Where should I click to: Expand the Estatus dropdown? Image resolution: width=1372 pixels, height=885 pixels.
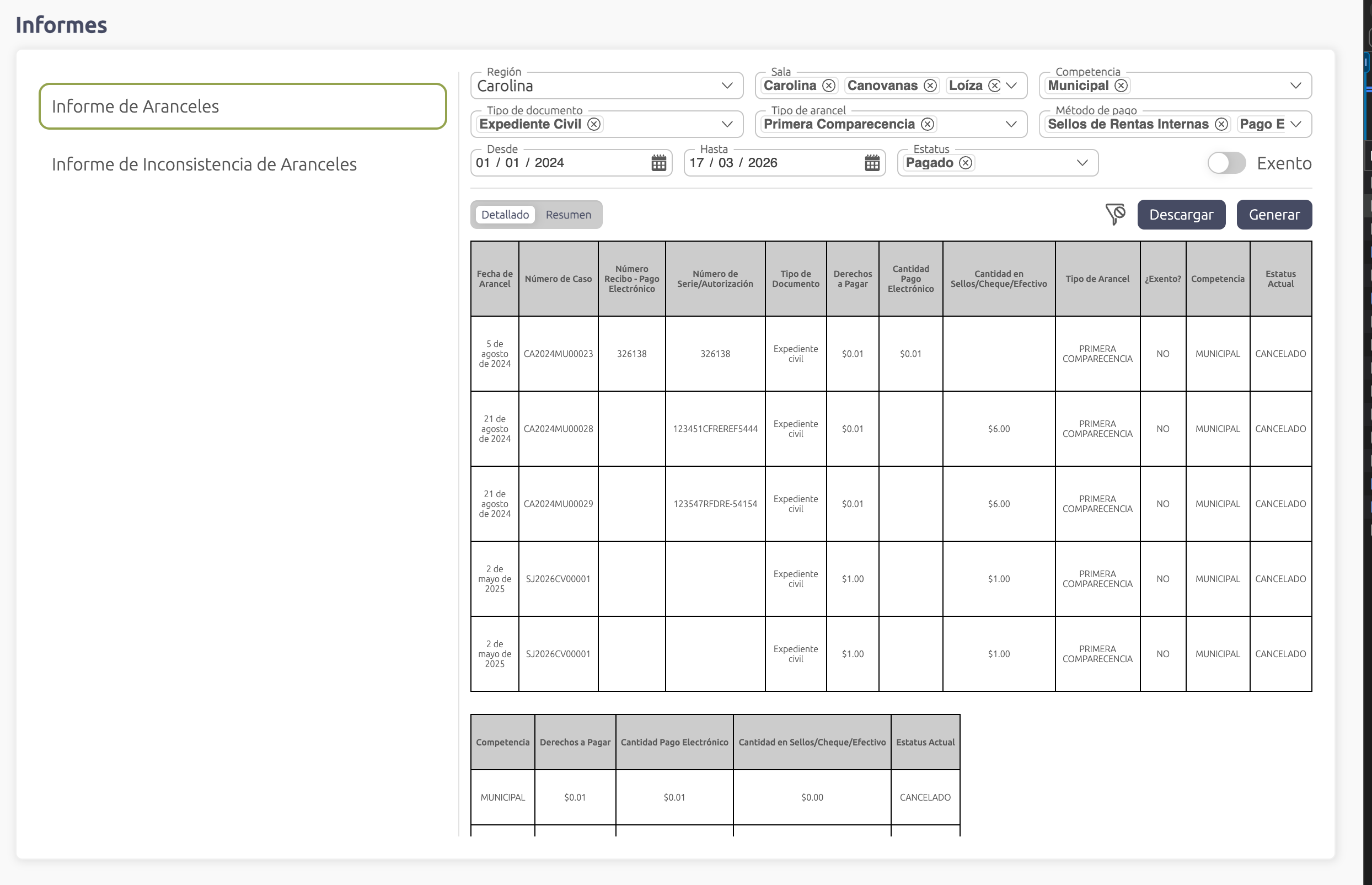(1081, 163)
